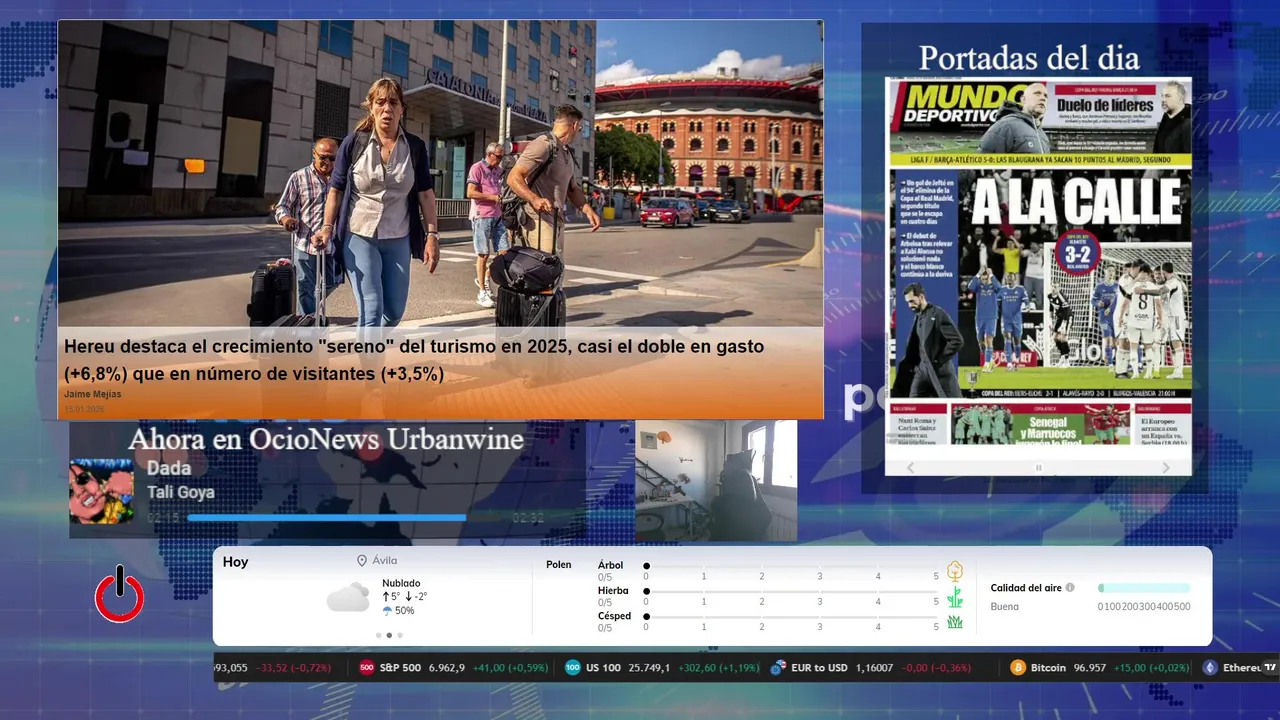Click the 'Nublado' weather condition text
Viewport: 1280px width, 720px height.
401,583
